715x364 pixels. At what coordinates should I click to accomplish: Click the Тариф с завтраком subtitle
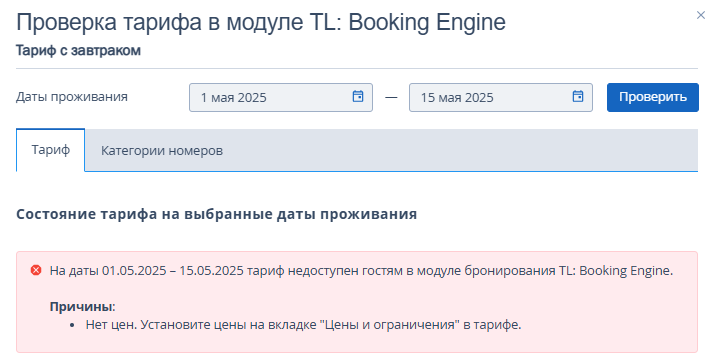point(78,50)
